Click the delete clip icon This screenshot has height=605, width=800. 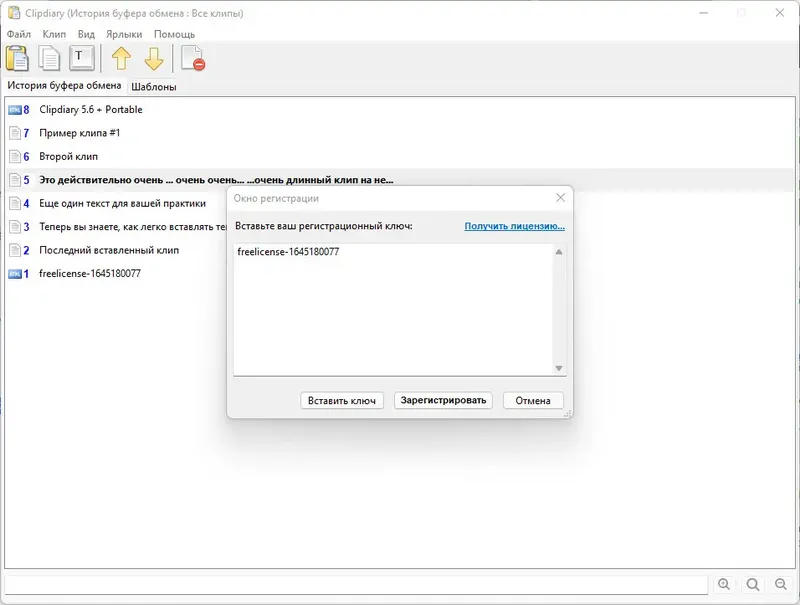tap(193, 58)
